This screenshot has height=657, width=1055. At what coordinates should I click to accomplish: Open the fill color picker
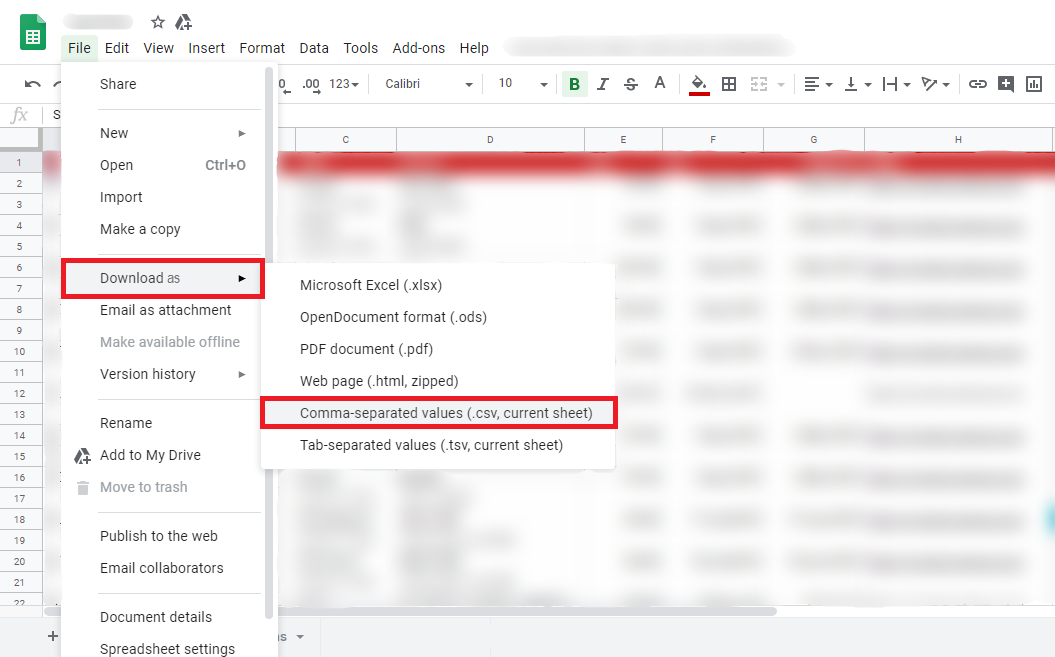point(699,84)
